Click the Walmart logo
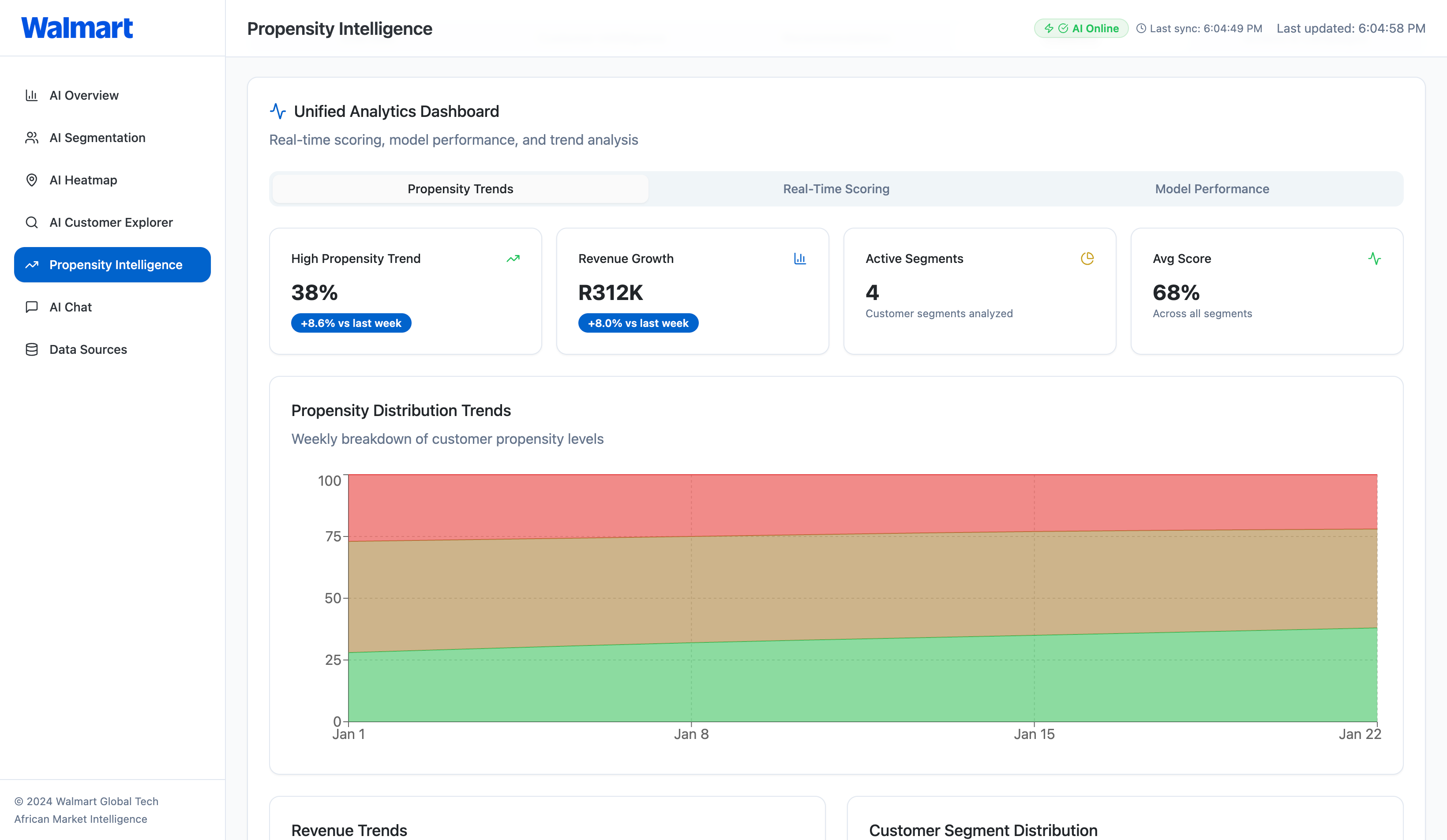1447x840 pixels. click(77, 28)
